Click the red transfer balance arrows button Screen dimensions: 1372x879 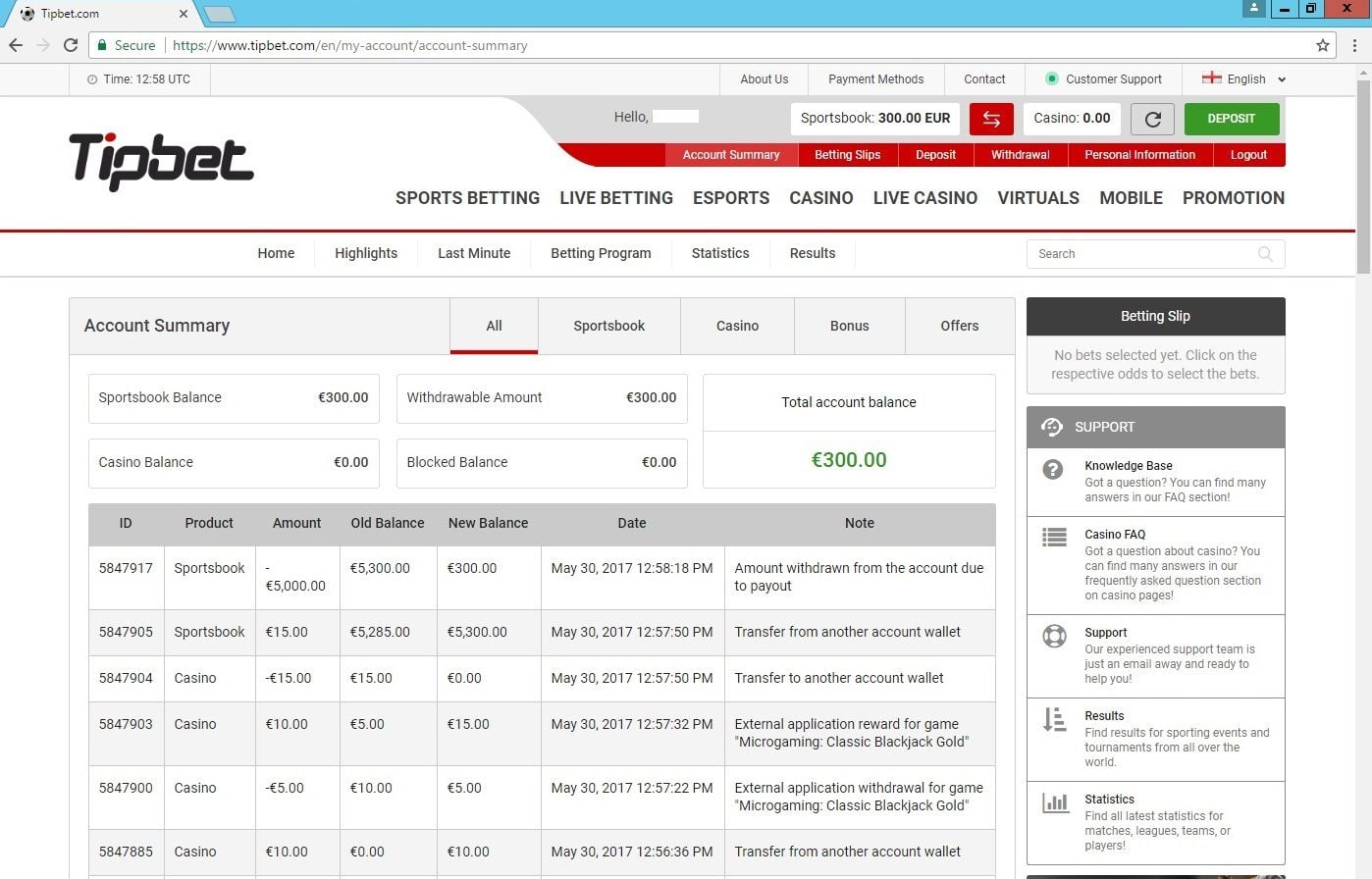pos(991,119)
